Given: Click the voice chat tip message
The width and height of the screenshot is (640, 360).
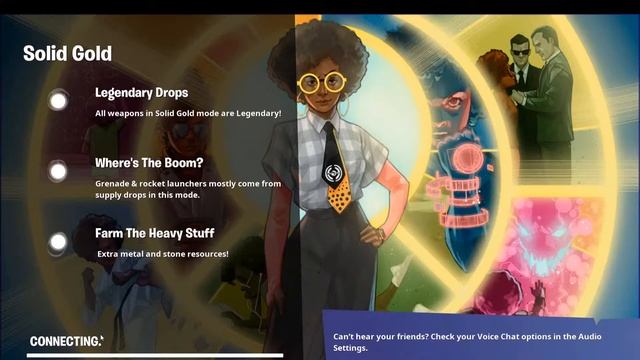Looking at the screenshot, I should 467,342.
